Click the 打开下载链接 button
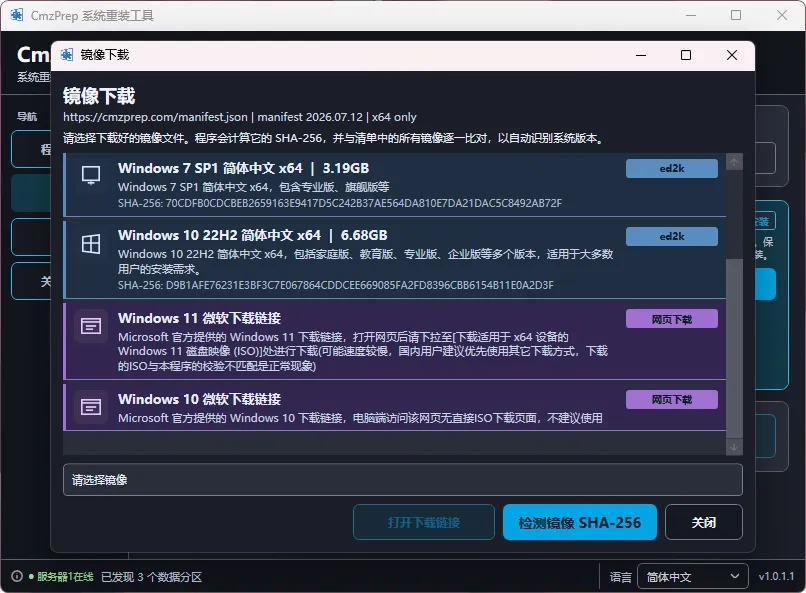Screen dimensions: 806x593 coord(424,522)
